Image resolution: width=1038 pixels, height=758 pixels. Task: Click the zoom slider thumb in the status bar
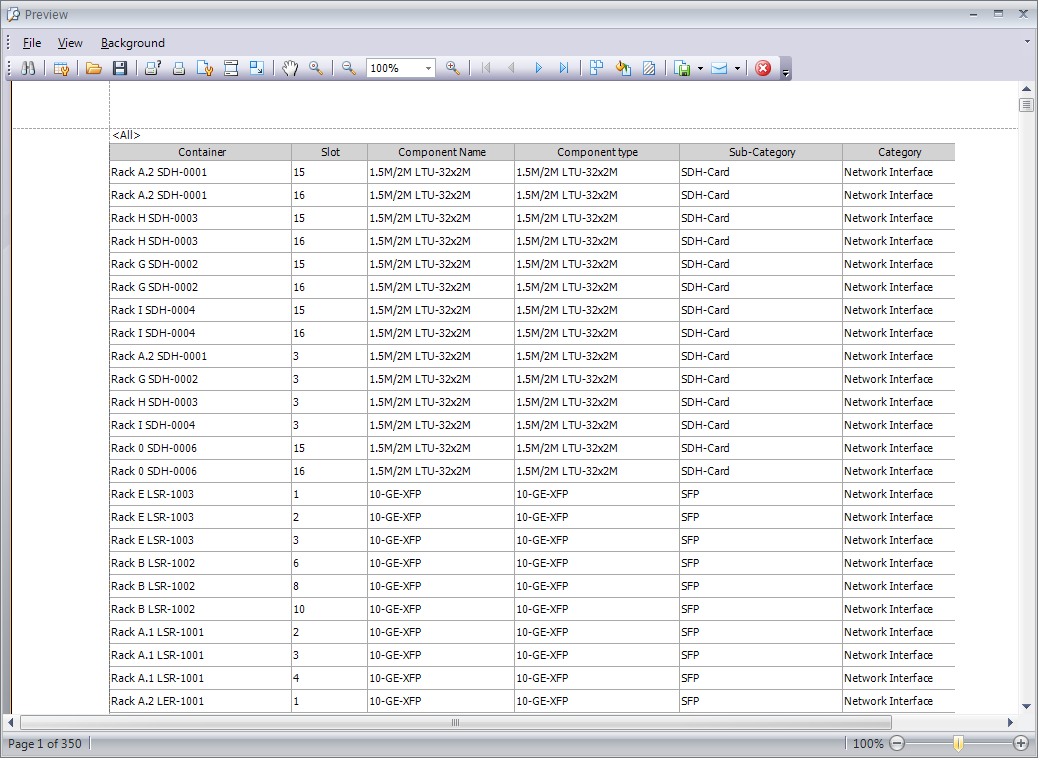pos(959,743)
